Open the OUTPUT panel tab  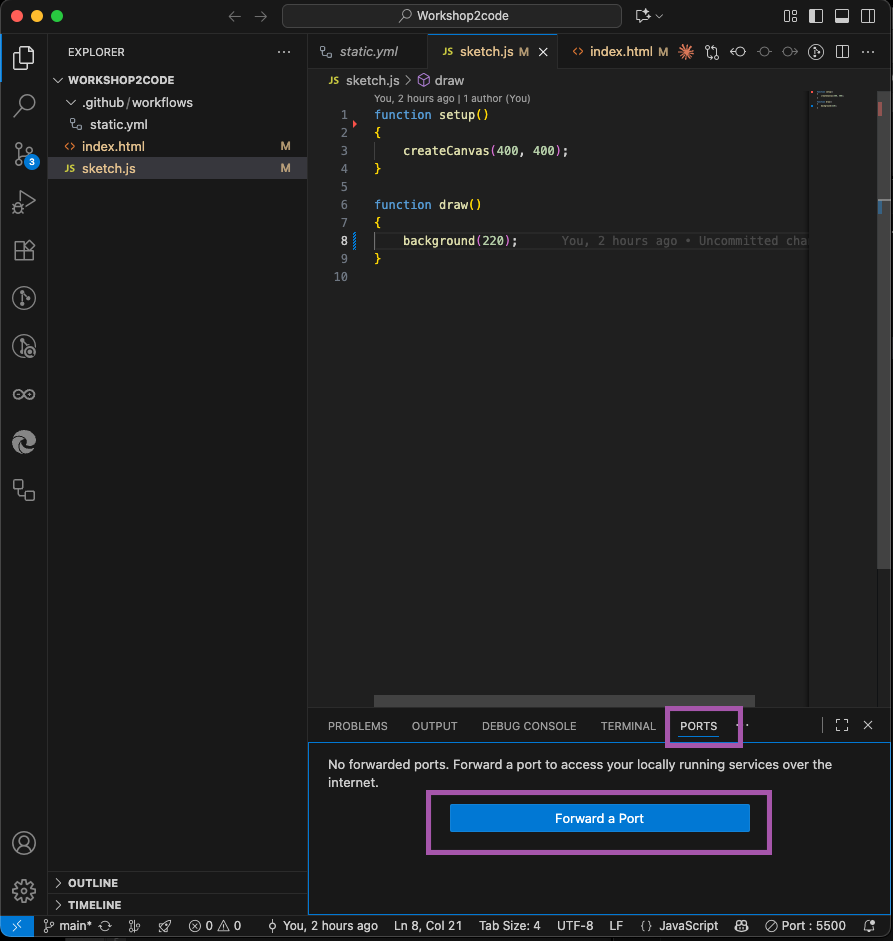point(434,726)
